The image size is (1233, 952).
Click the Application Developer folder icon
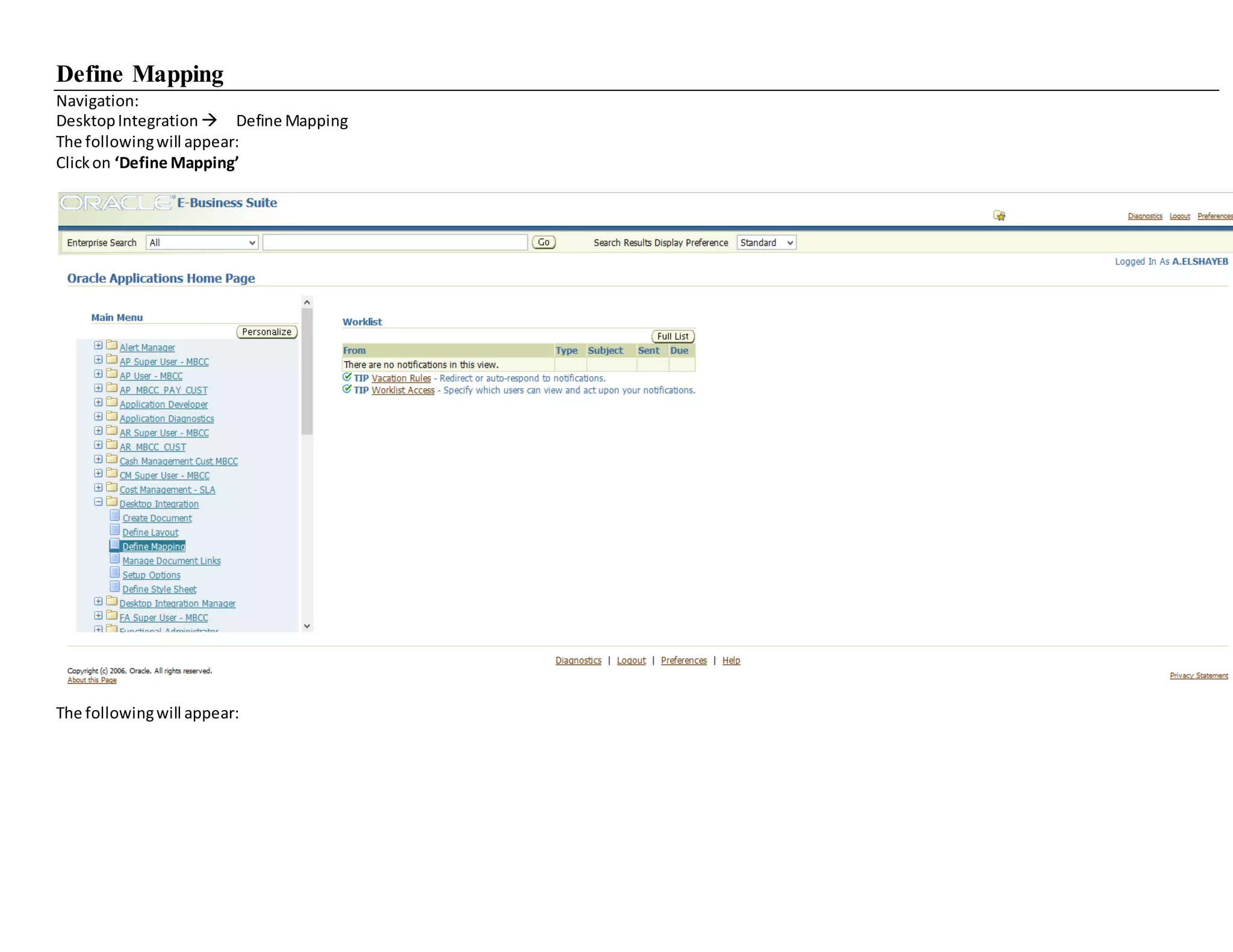click(111, 403)
